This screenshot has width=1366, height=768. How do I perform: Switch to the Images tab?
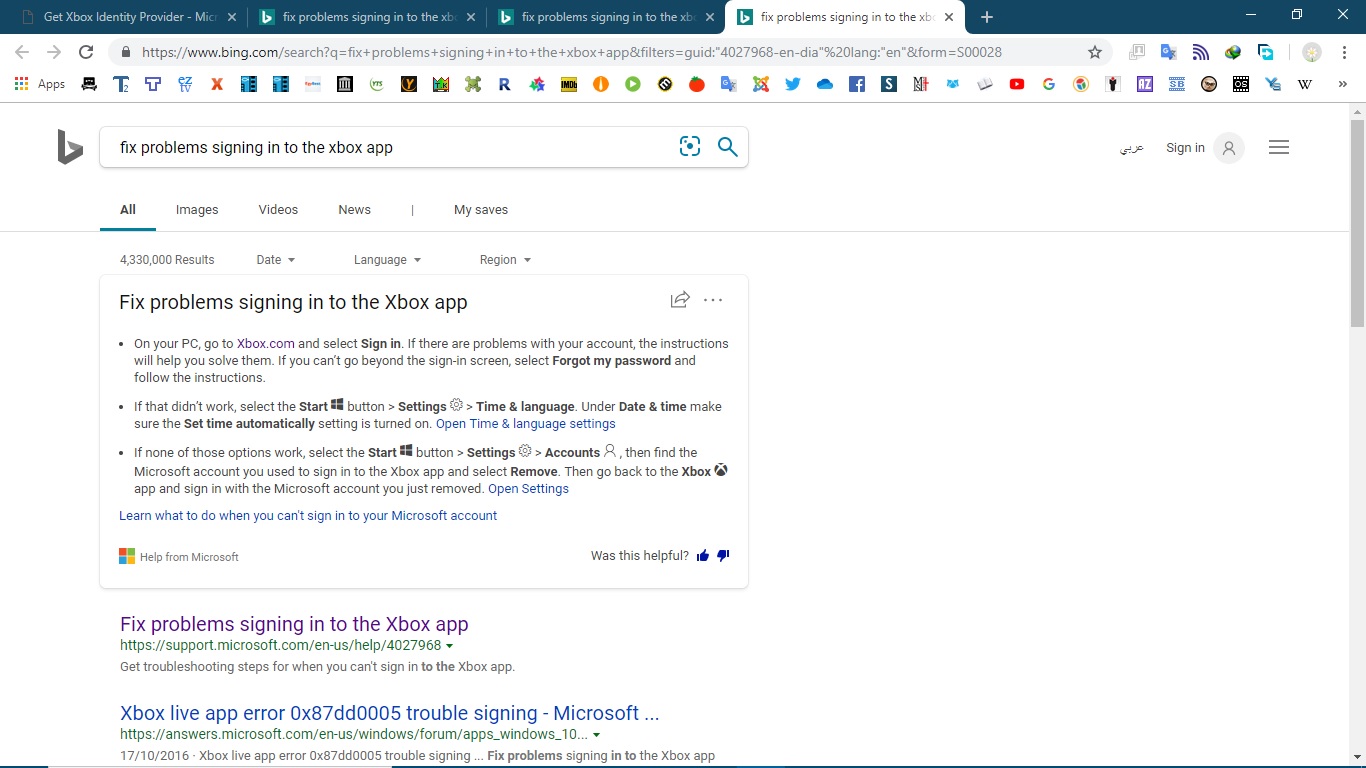click(197, 210)
